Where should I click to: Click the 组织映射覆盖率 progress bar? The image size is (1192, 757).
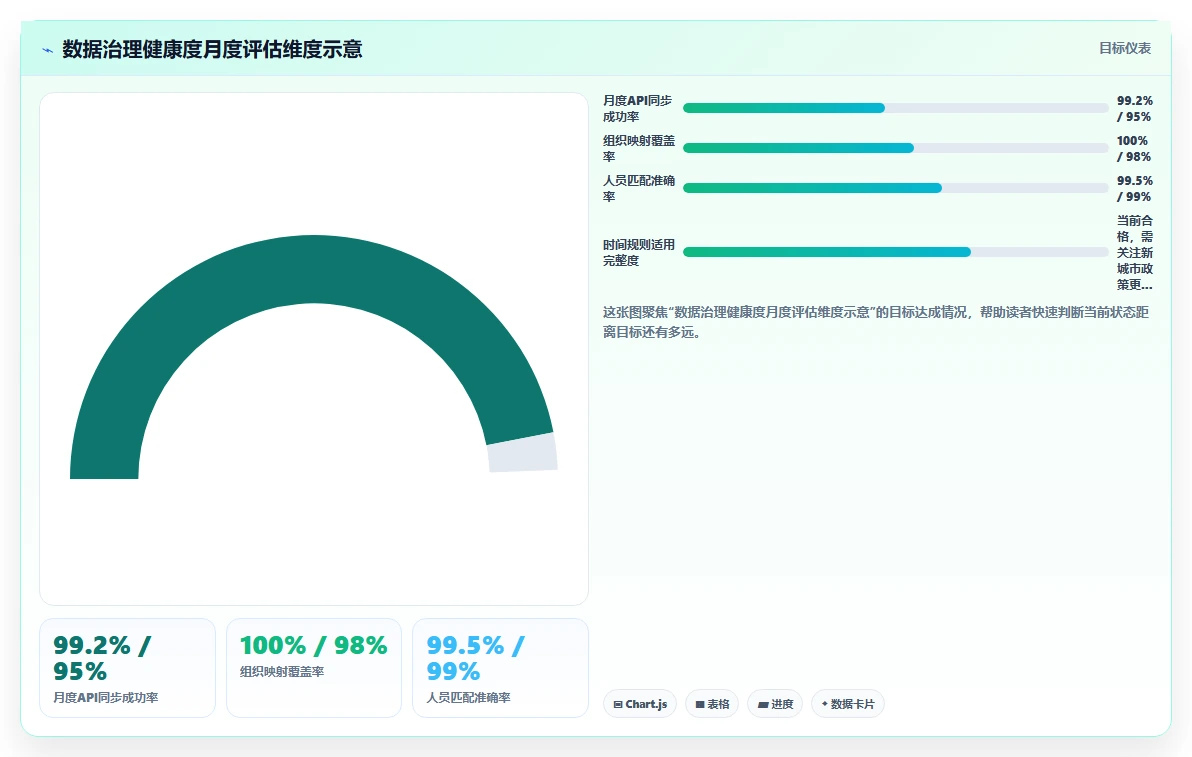tap(896, 148)
